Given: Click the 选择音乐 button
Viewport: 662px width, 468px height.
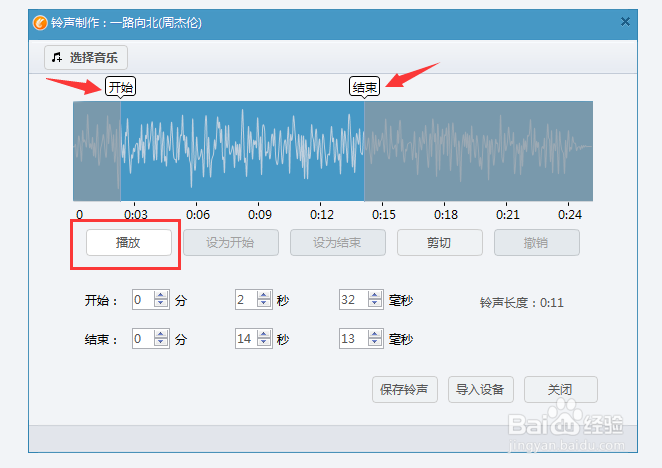Looking at the screenshot, I should [x=86, y=57].
